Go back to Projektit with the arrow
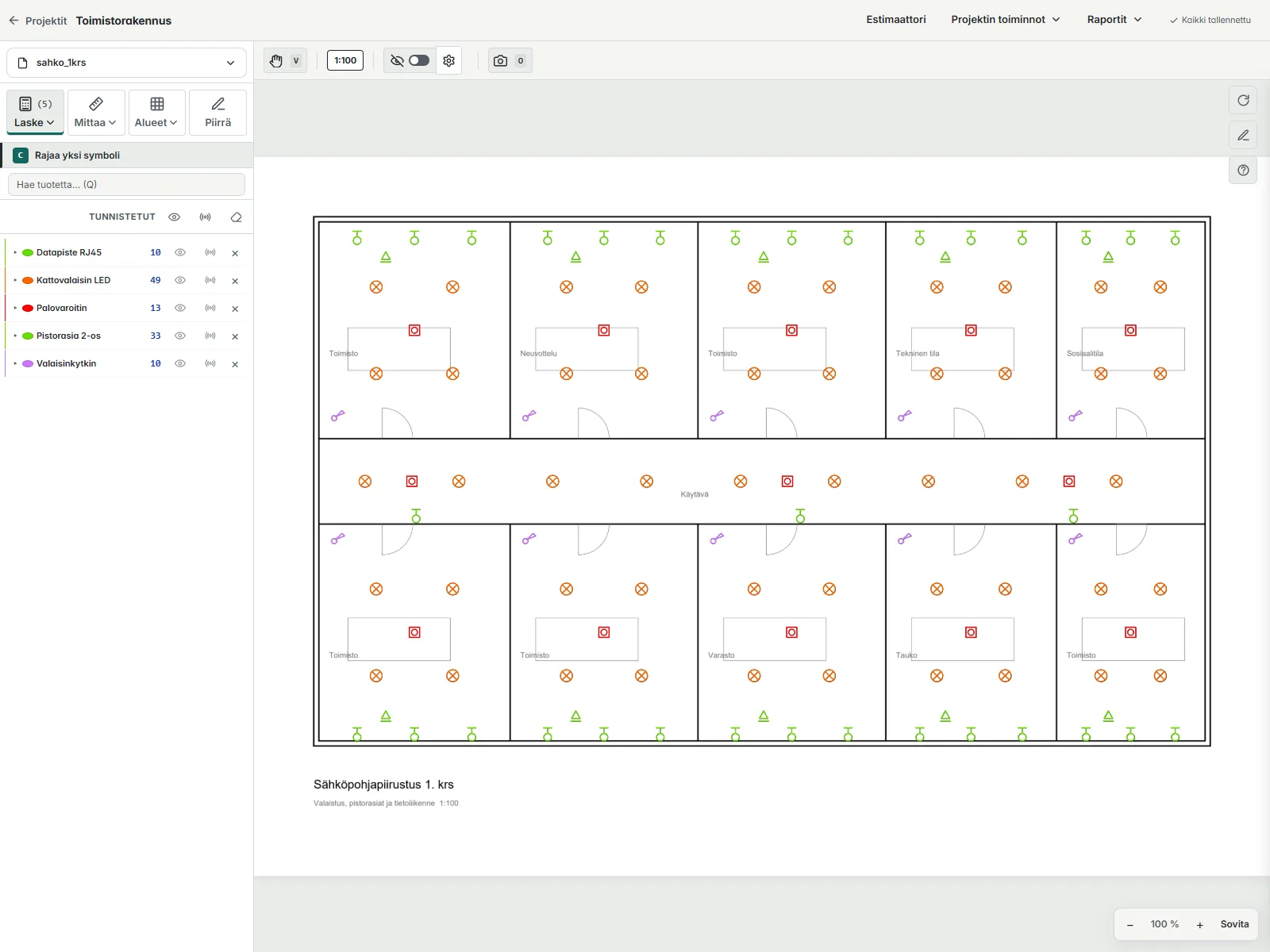Screen dimensions: 1270x952 (13, 21)
